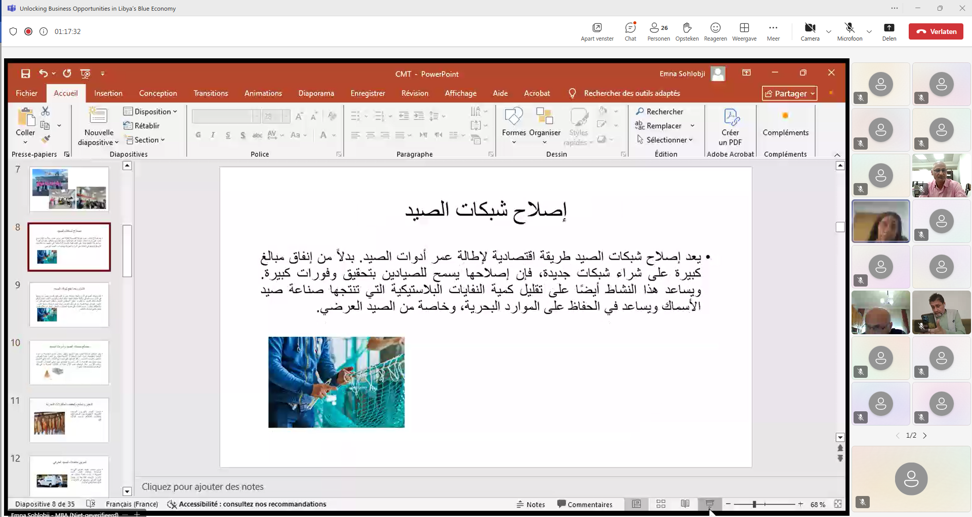Redo the action in quick access toolbar
This screenshot has height=517, width=972.
coord(67,73)
